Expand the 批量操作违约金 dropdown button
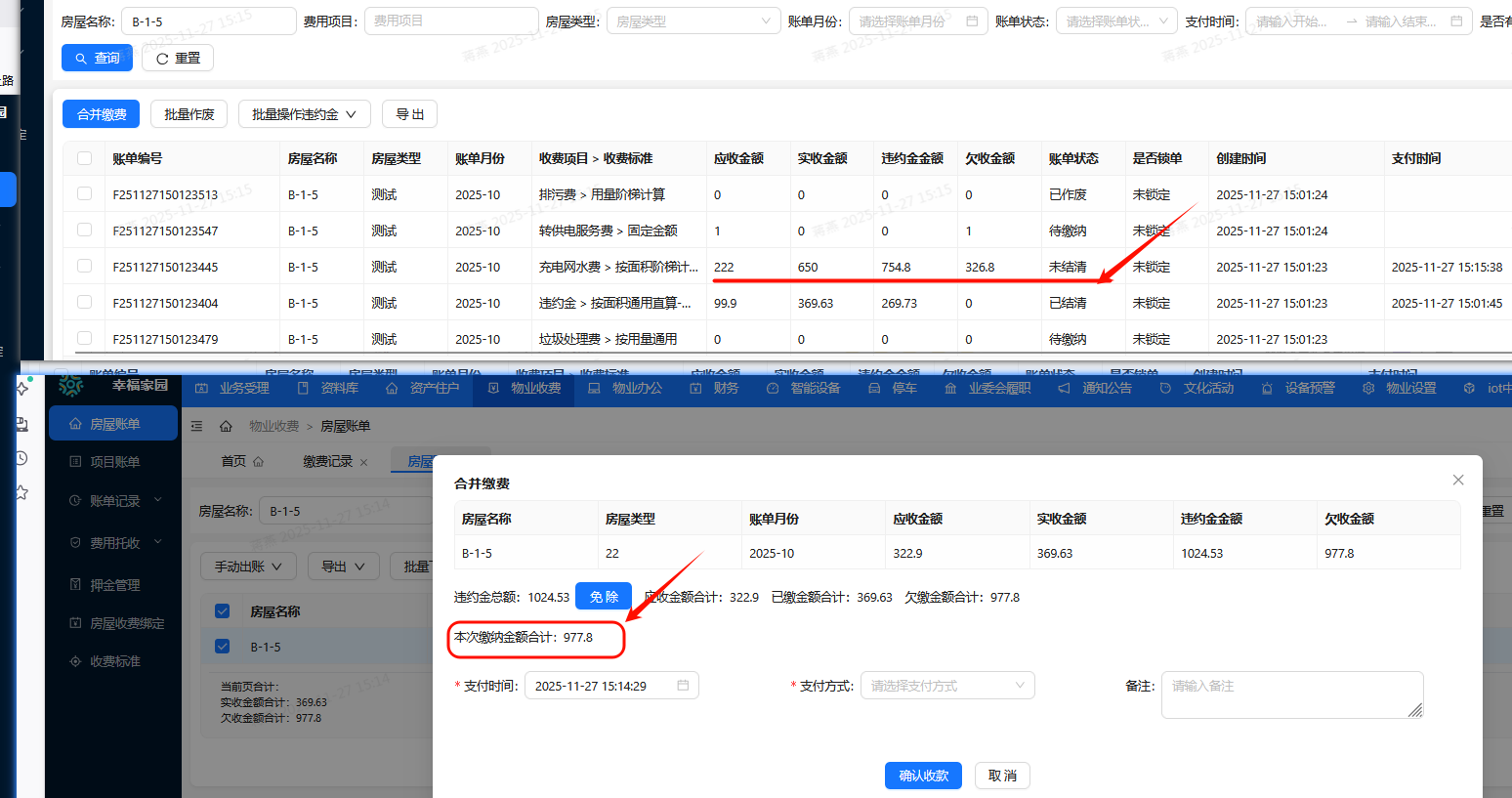This screenshot has height=798, width=1512. 304,114
